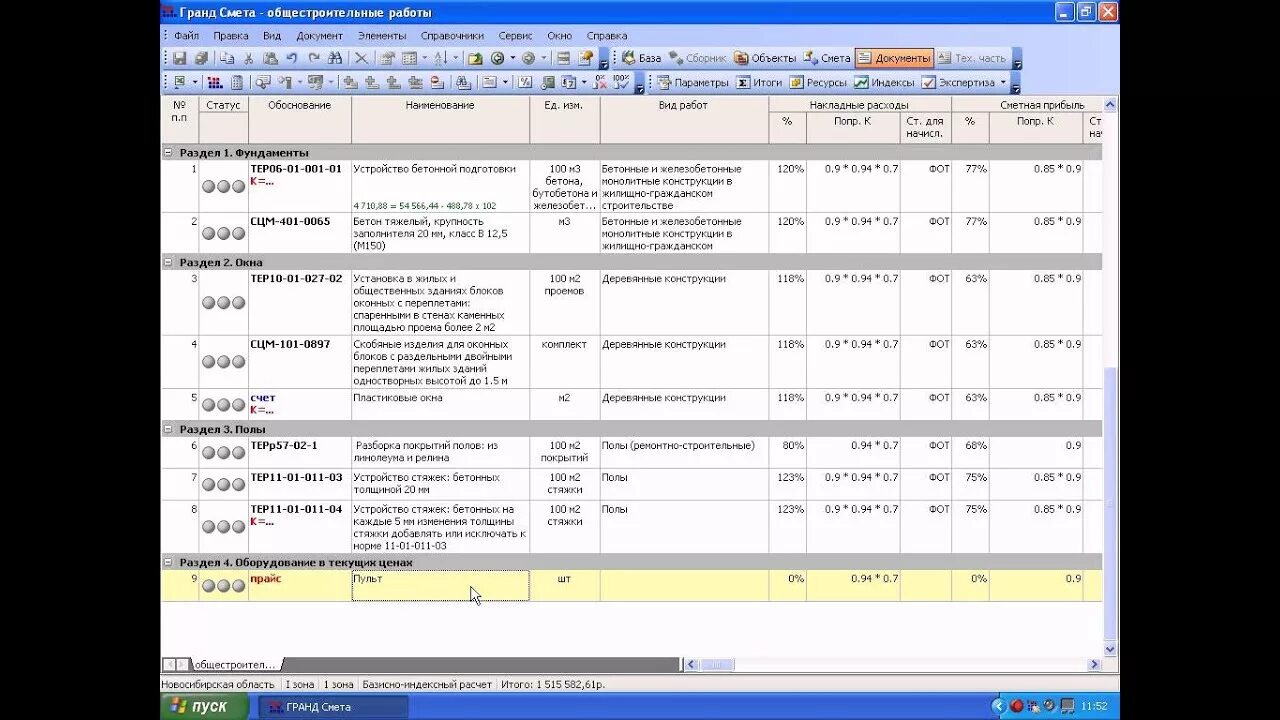Click the Save All icon
1280x720 pixels.
click(x=201, y=58)
